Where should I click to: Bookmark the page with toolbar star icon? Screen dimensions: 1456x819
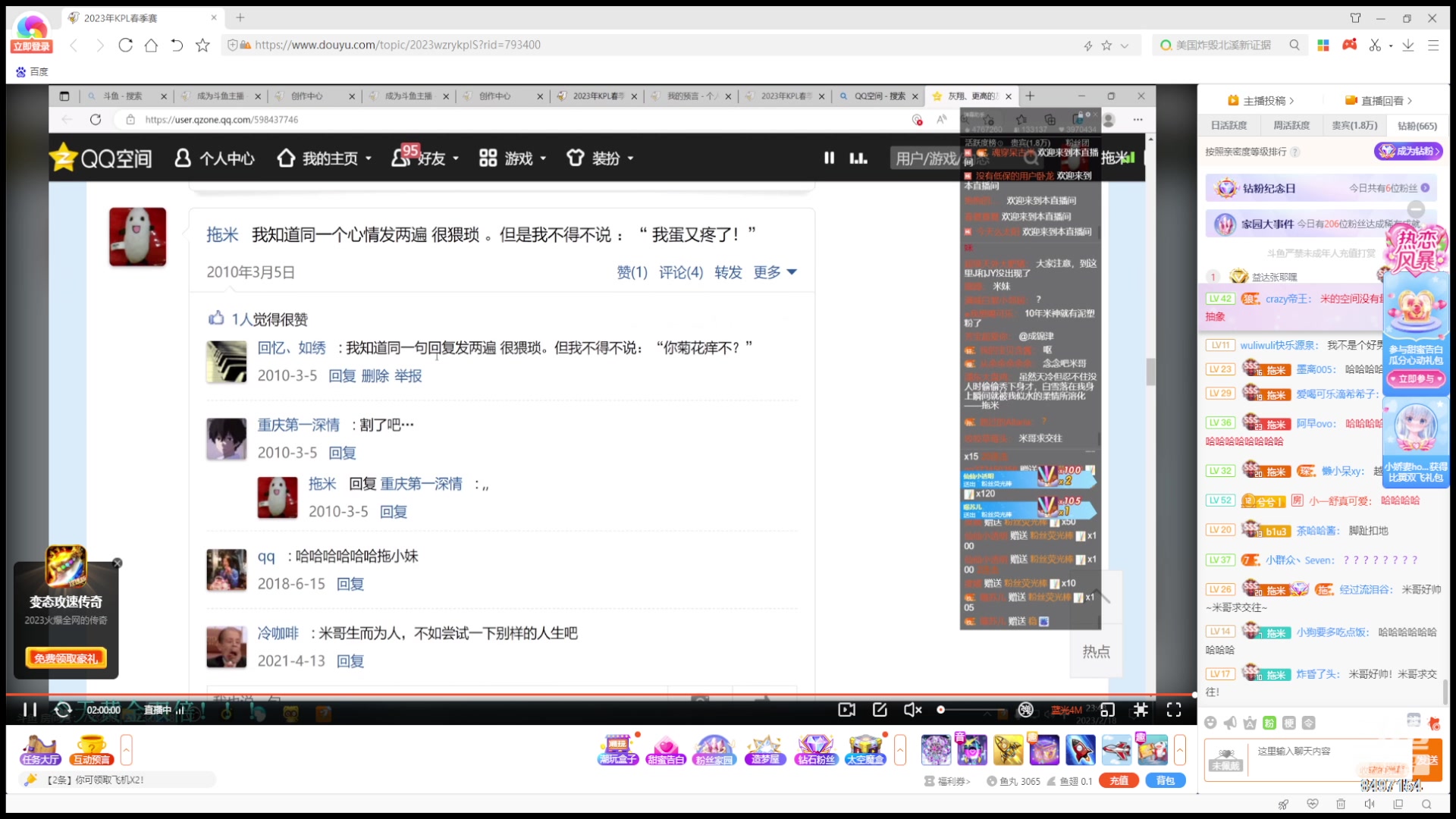(202, 45)
